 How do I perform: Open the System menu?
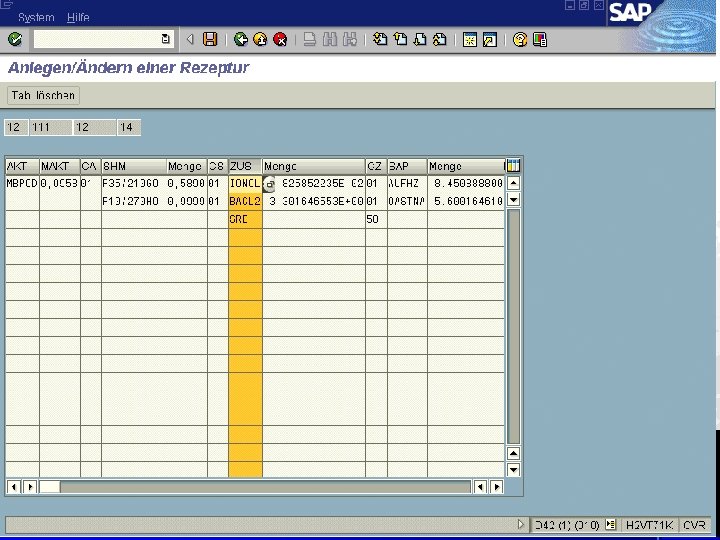36,17
